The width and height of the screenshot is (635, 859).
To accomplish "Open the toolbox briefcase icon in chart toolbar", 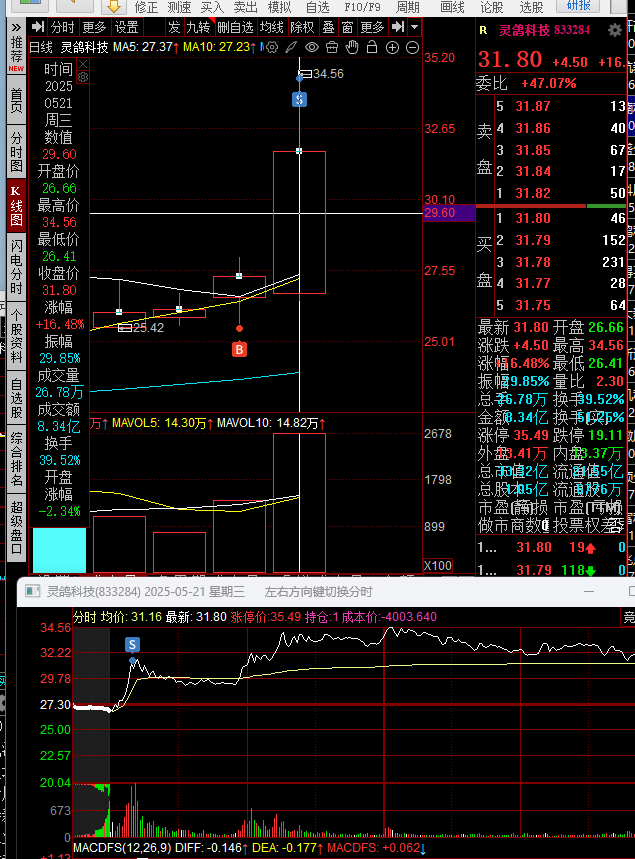I will (x=332, y=48).
